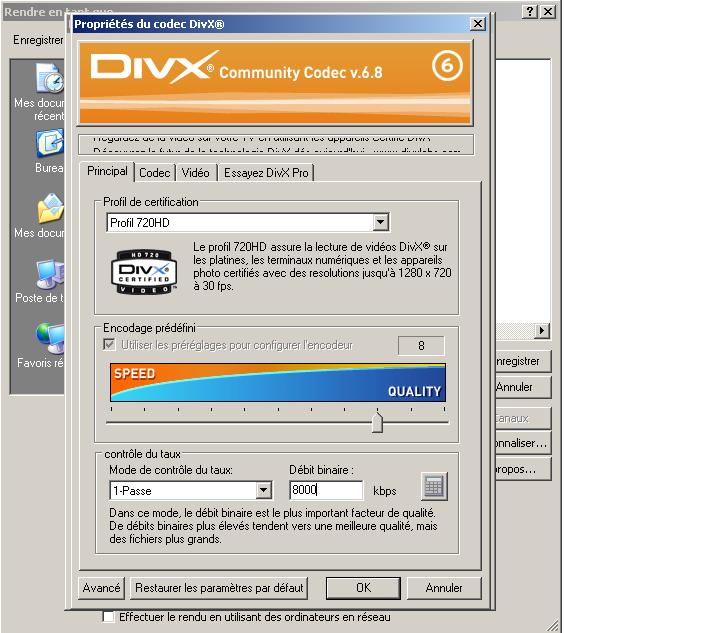
Task: Click the SPEED QUALITY gradient bar
Action: (x=278, y=382)
